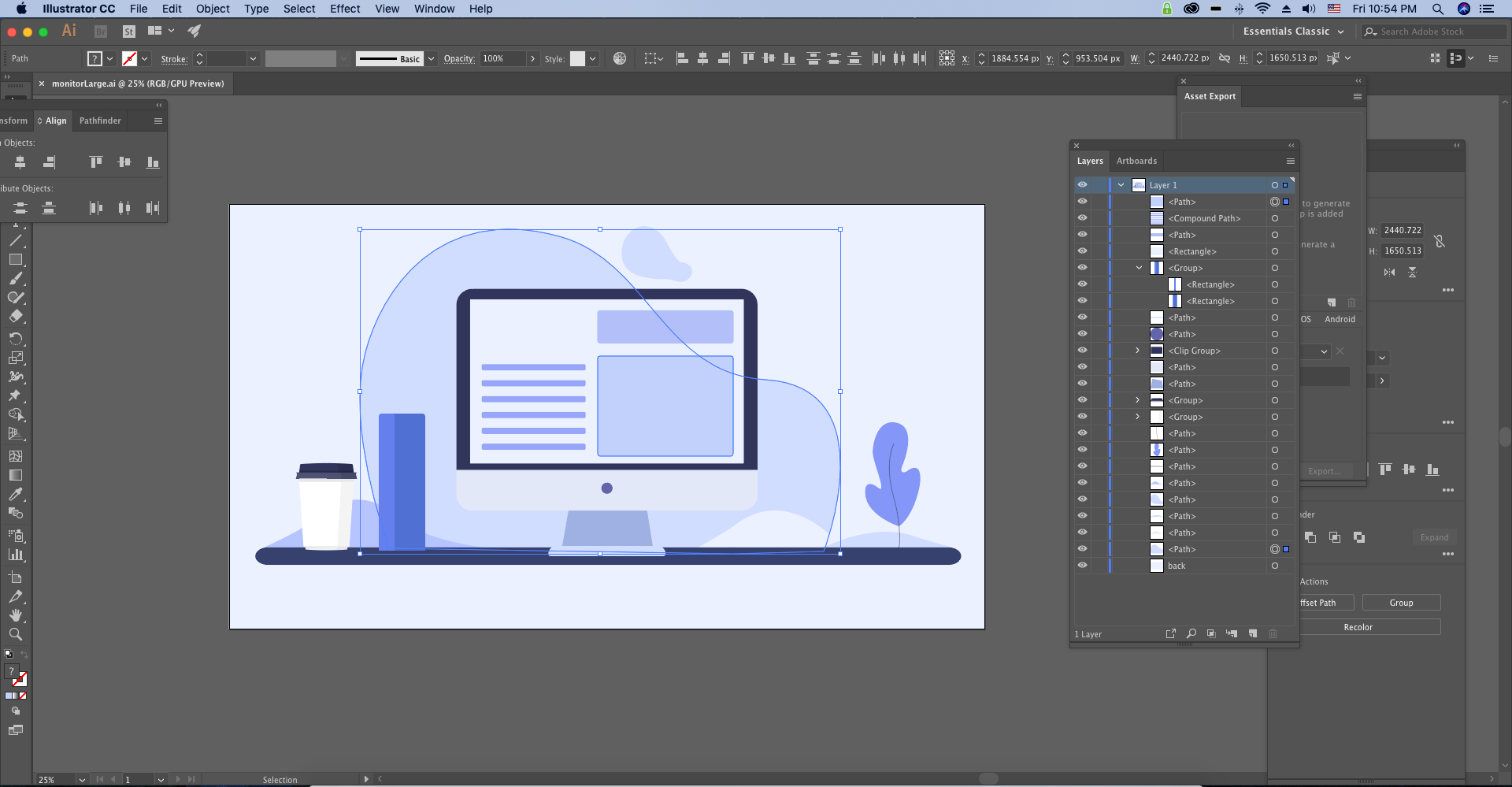Click the Search Adobe Stock field
Screen dimensions: 1512x787
1433,32
